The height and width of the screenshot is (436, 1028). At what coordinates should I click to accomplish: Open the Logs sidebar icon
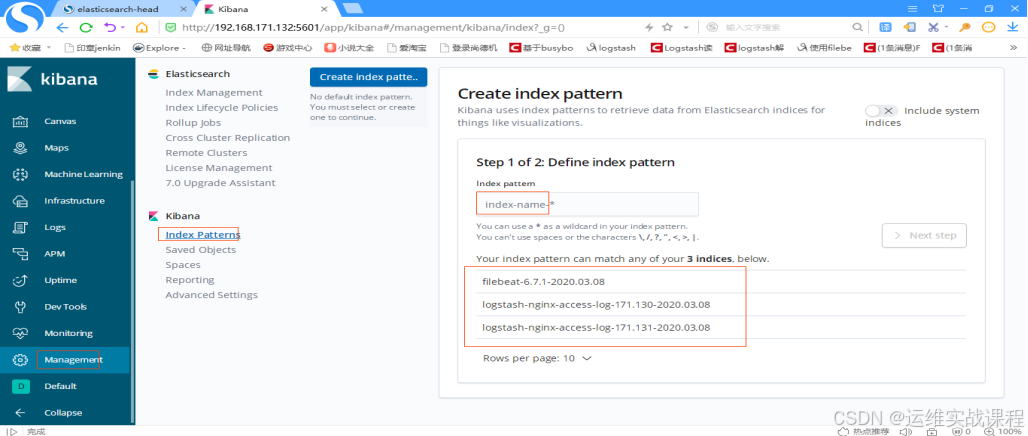(20, 228)
